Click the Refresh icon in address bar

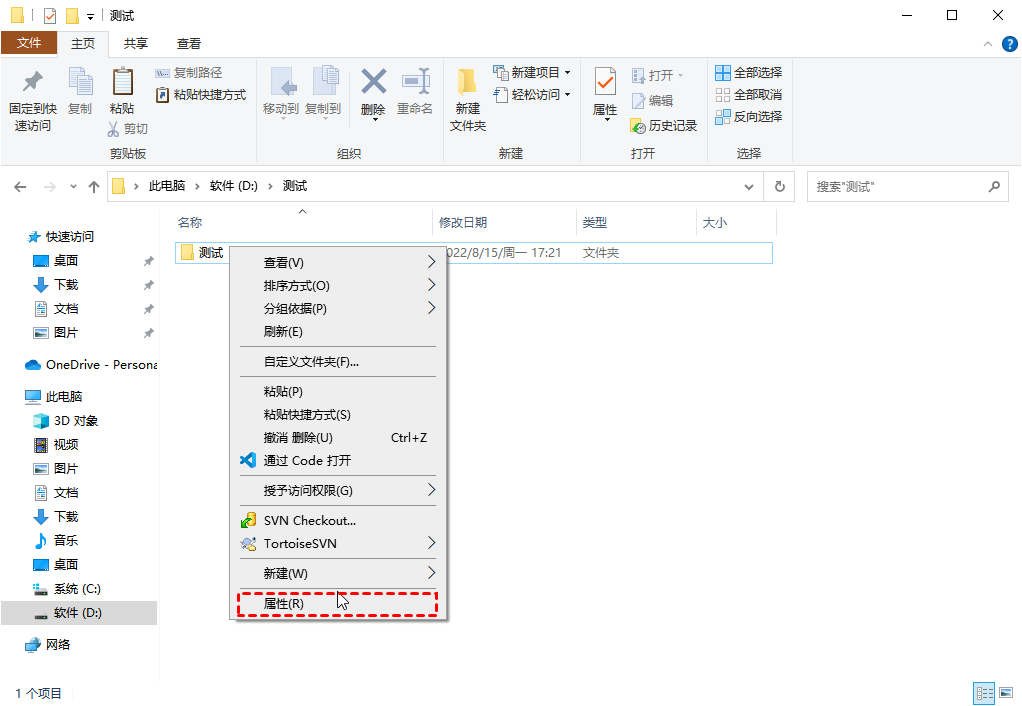point(779,186)
